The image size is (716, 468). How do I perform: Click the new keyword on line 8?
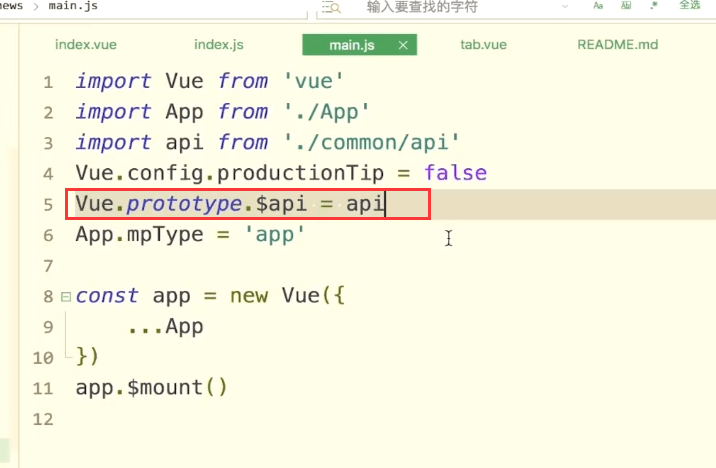pyautogui.click(x=249, y=296)
